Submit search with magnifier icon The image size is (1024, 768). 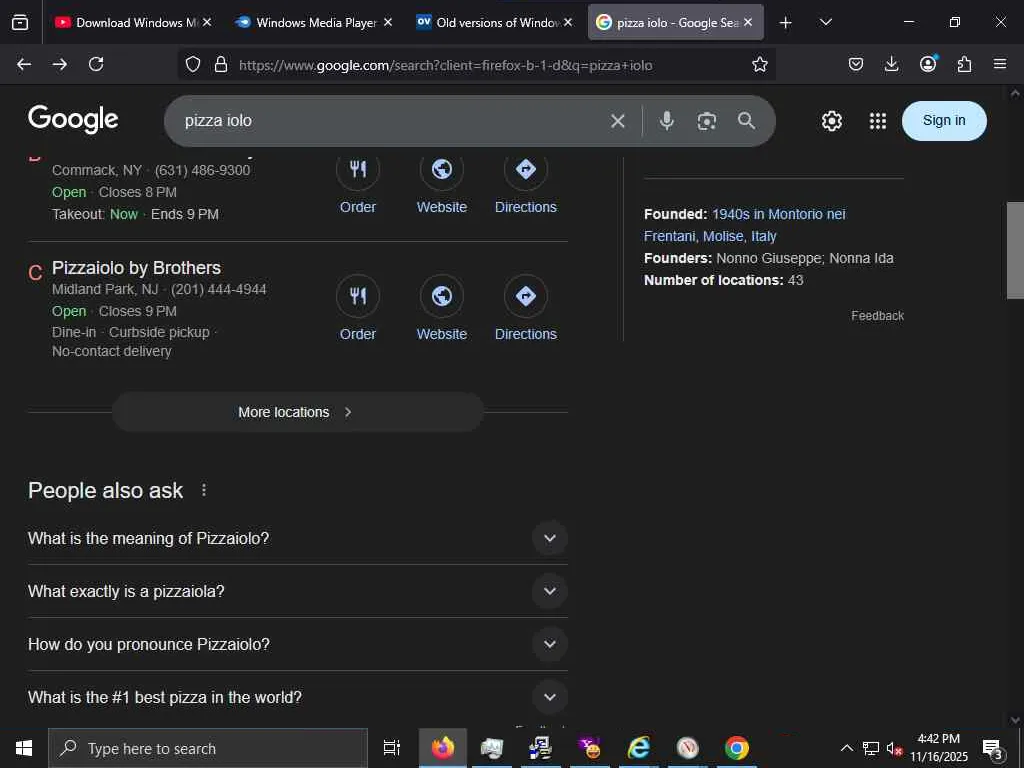click(x=746, y=121)
